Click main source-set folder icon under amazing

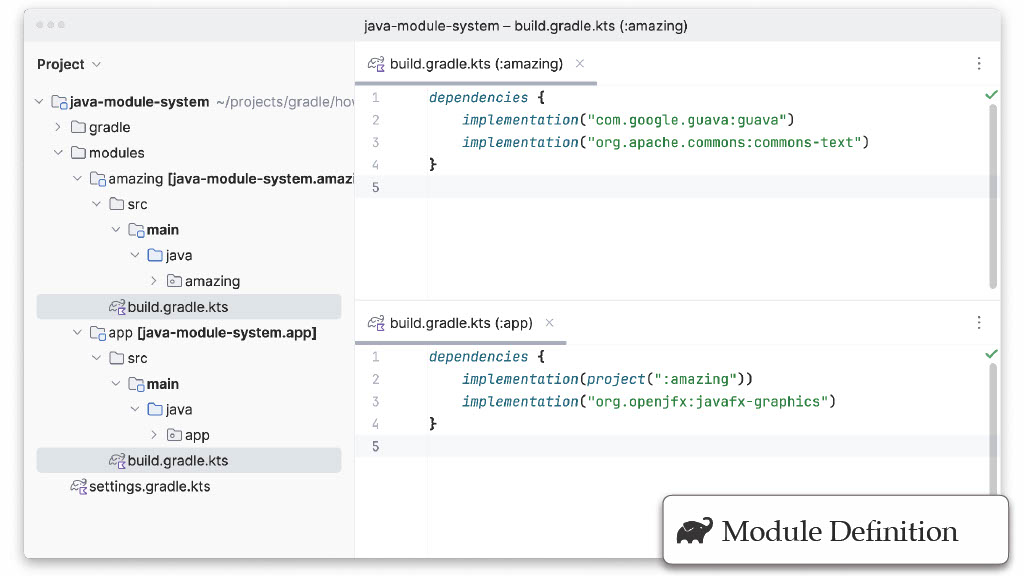[136, 230]
